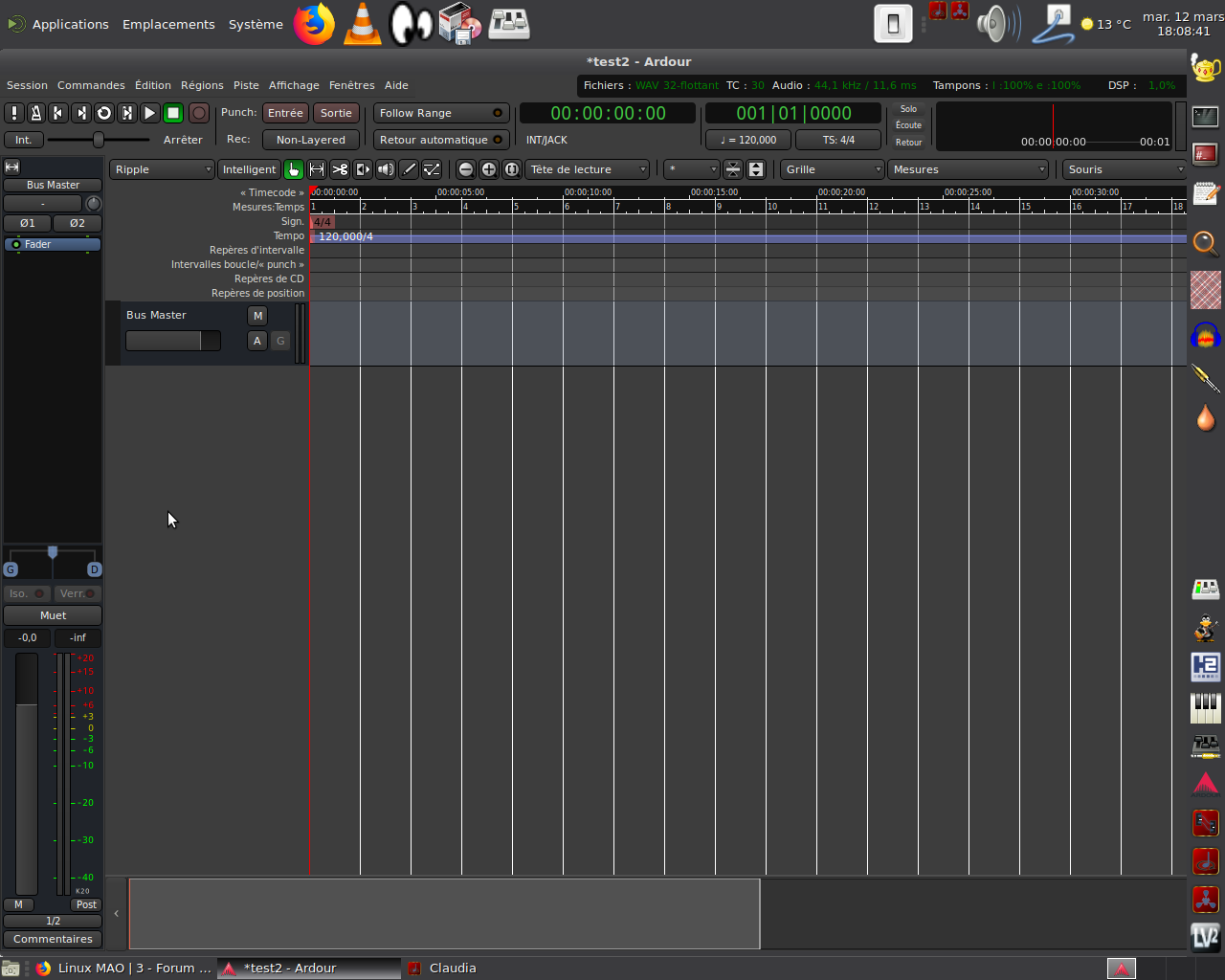Click the Punch Entrée button
This screenshot has width=1225, height=980.
pos(285,113)
